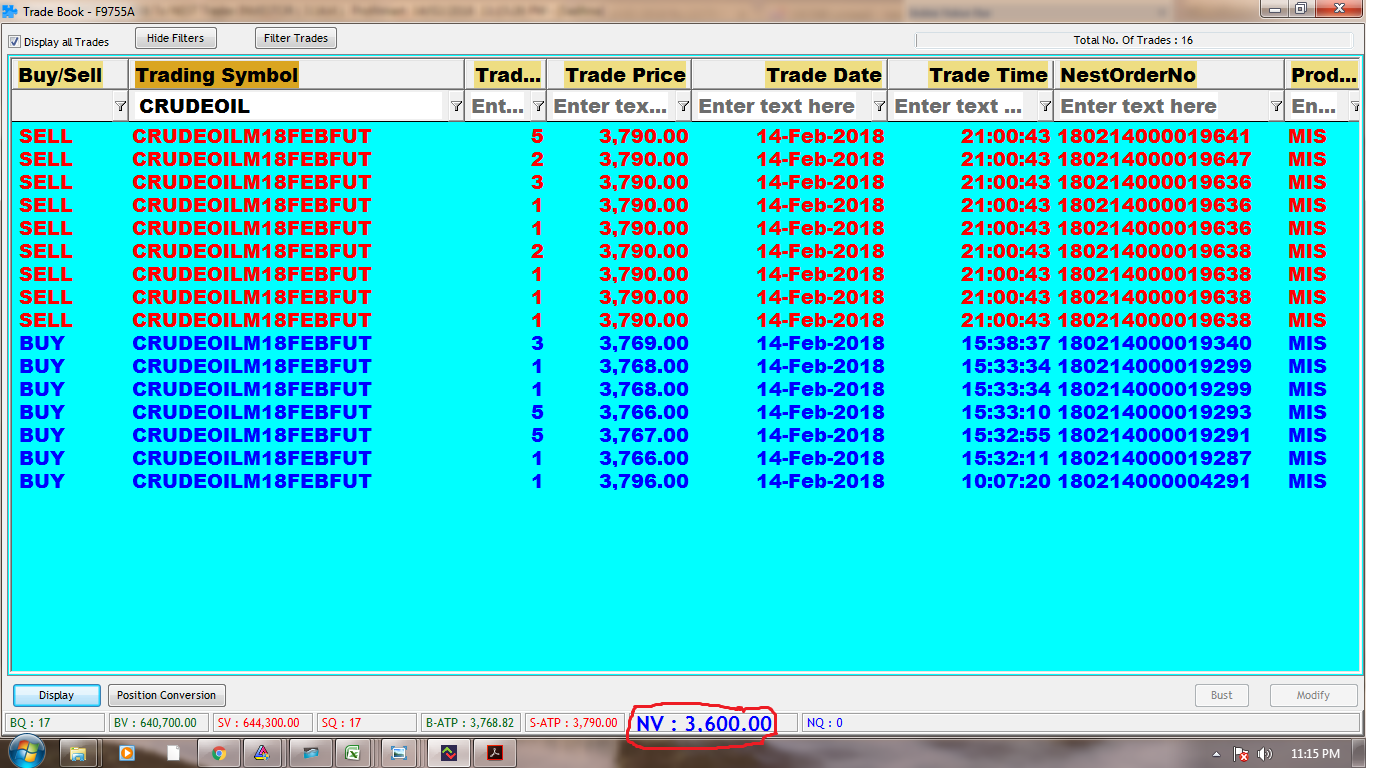Viewport: 1380px width, 768px height.
Task: Open Adobe Reader from the taskbar
Action: (495, 753)
